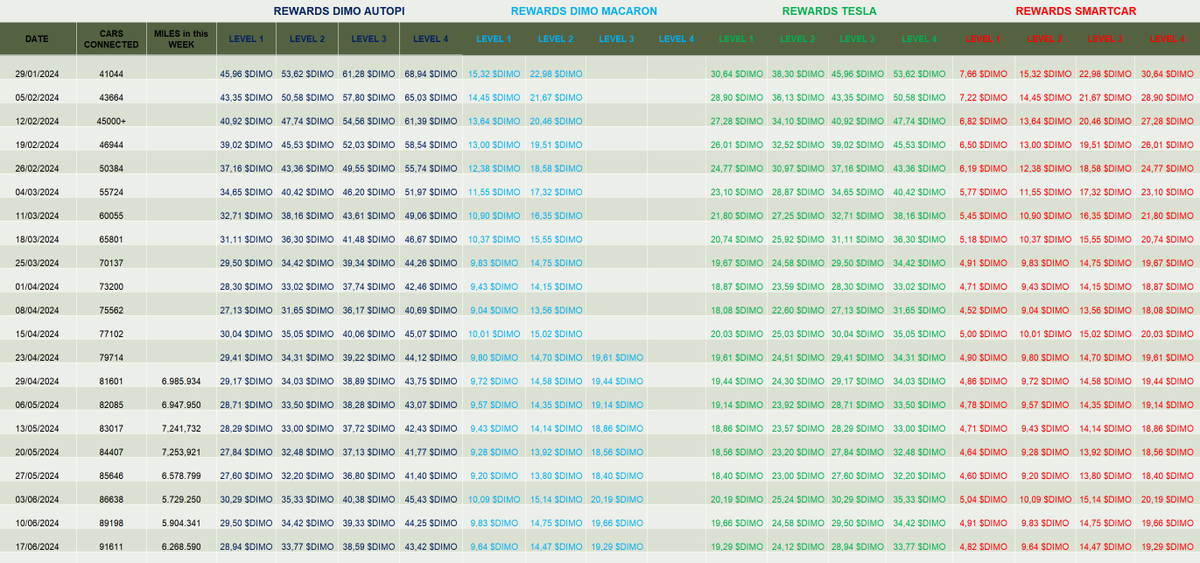Select the "CARS CONNECTED" column header
Image resolution: width=1200 pixels, height=563 pixels.
pos(112,39)
